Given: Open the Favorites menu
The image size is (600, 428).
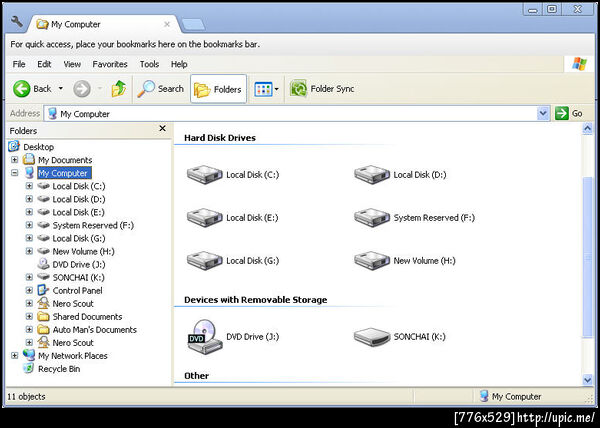Looking at the screenshot, I should click(110, 64).
